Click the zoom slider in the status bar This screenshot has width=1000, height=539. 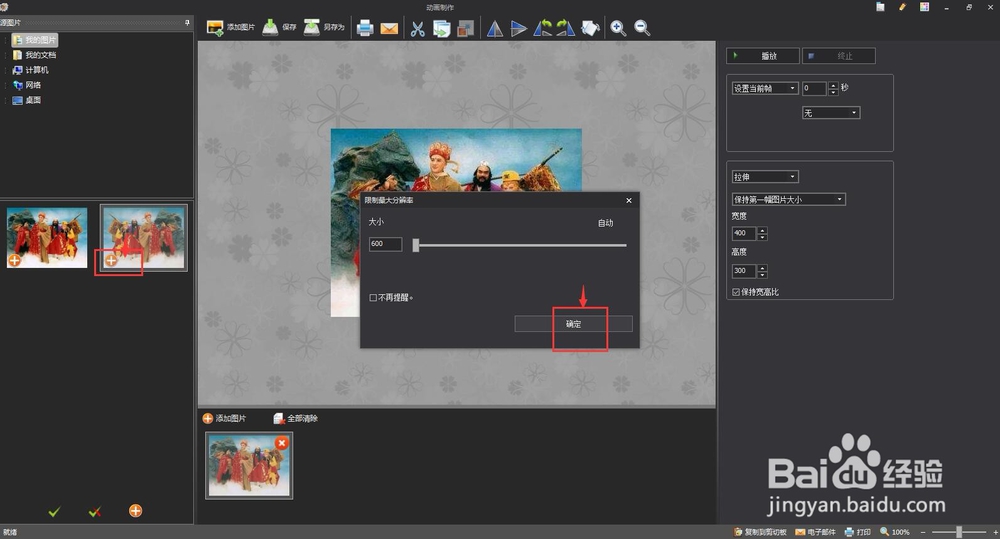coord(959,532)
